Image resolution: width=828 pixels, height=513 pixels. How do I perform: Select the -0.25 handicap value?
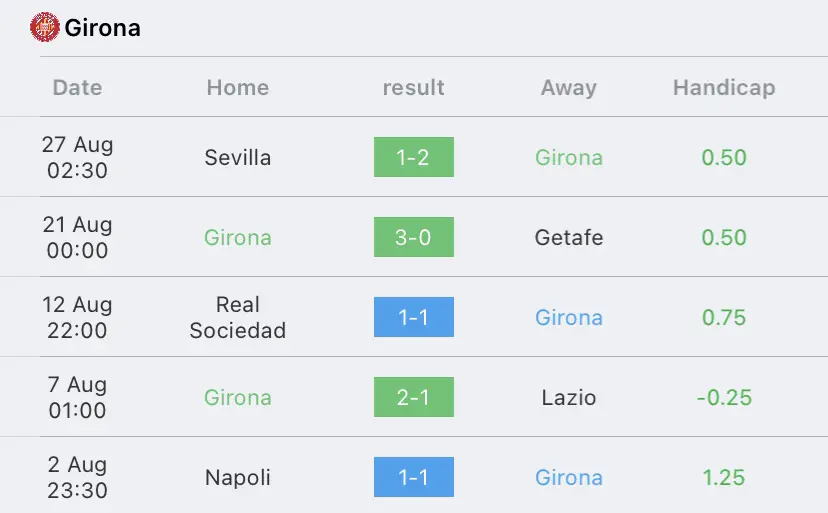point(724,397)
